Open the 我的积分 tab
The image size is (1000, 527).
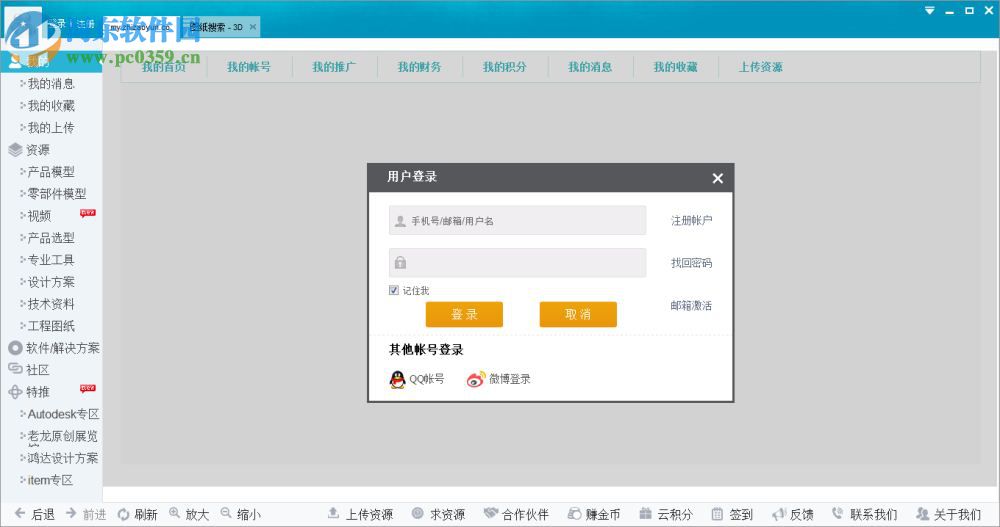point(504,67)
